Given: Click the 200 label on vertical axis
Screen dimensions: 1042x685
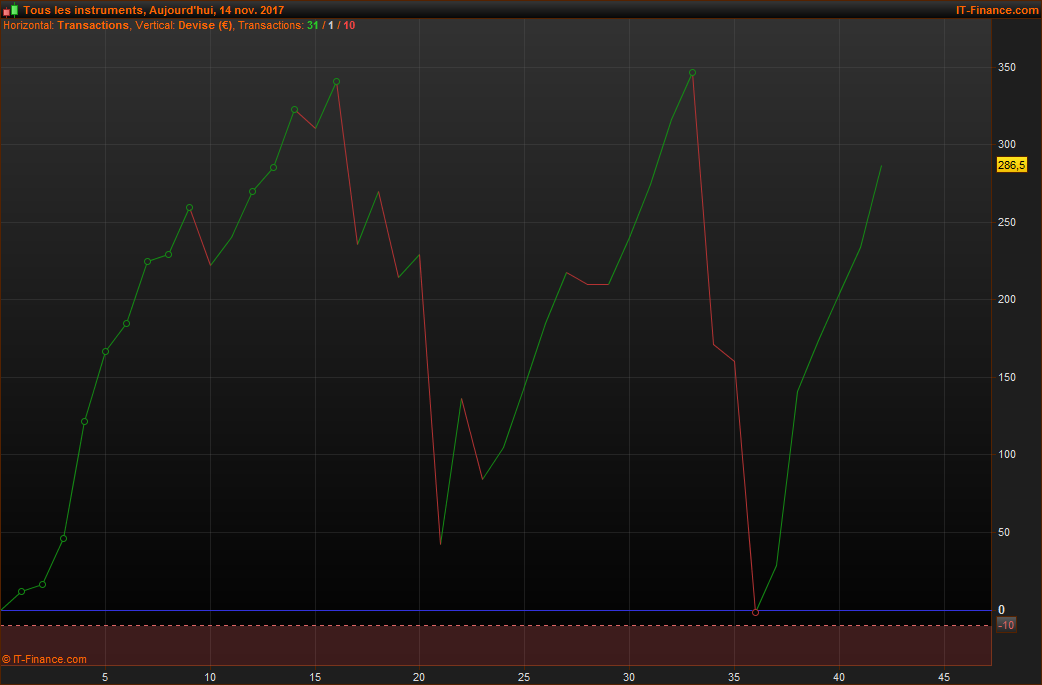Looking at the screenshot, I should pos(1006,299).
